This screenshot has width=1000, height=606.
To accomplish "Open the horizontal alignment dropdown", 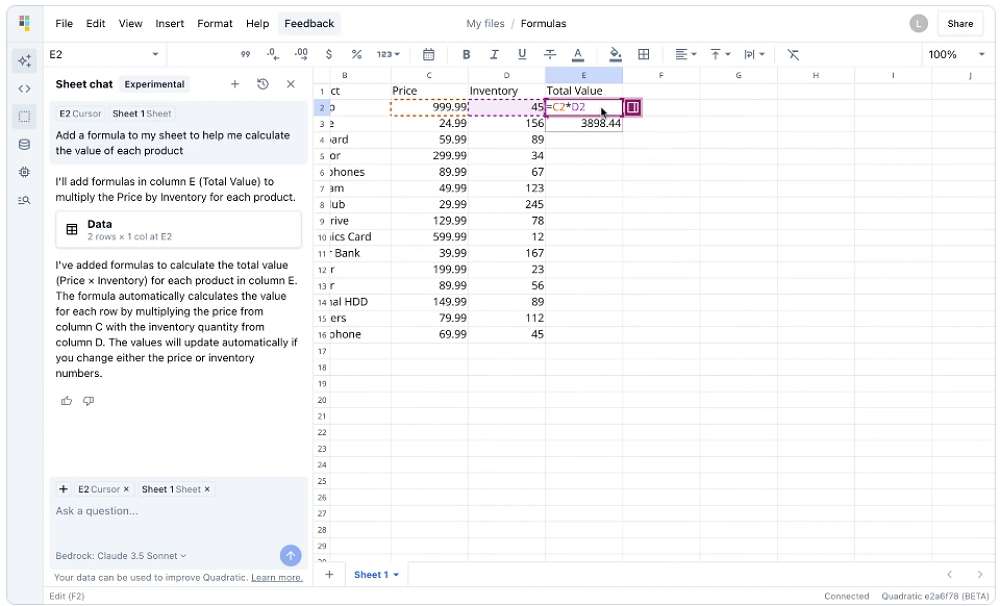I will (686, 55).
